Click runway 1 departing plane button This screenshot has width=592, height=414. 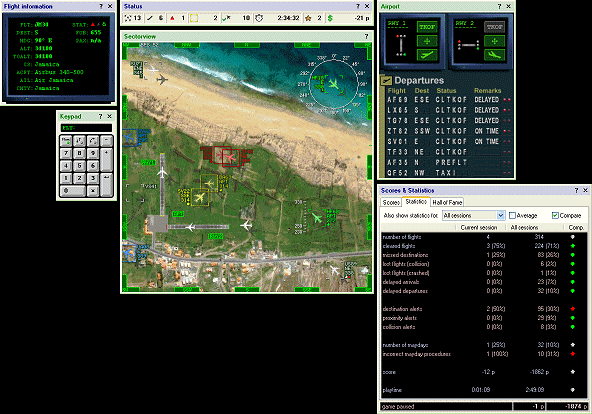[427, 55]
